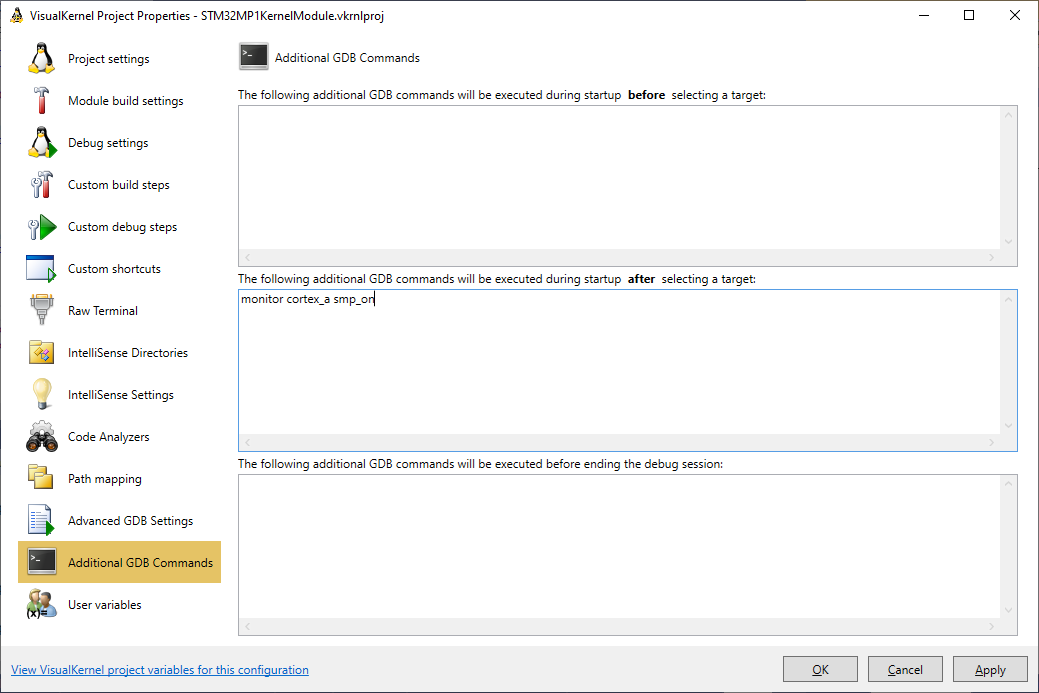Click the Path mapping folders icon

click(x=40, y=477)
